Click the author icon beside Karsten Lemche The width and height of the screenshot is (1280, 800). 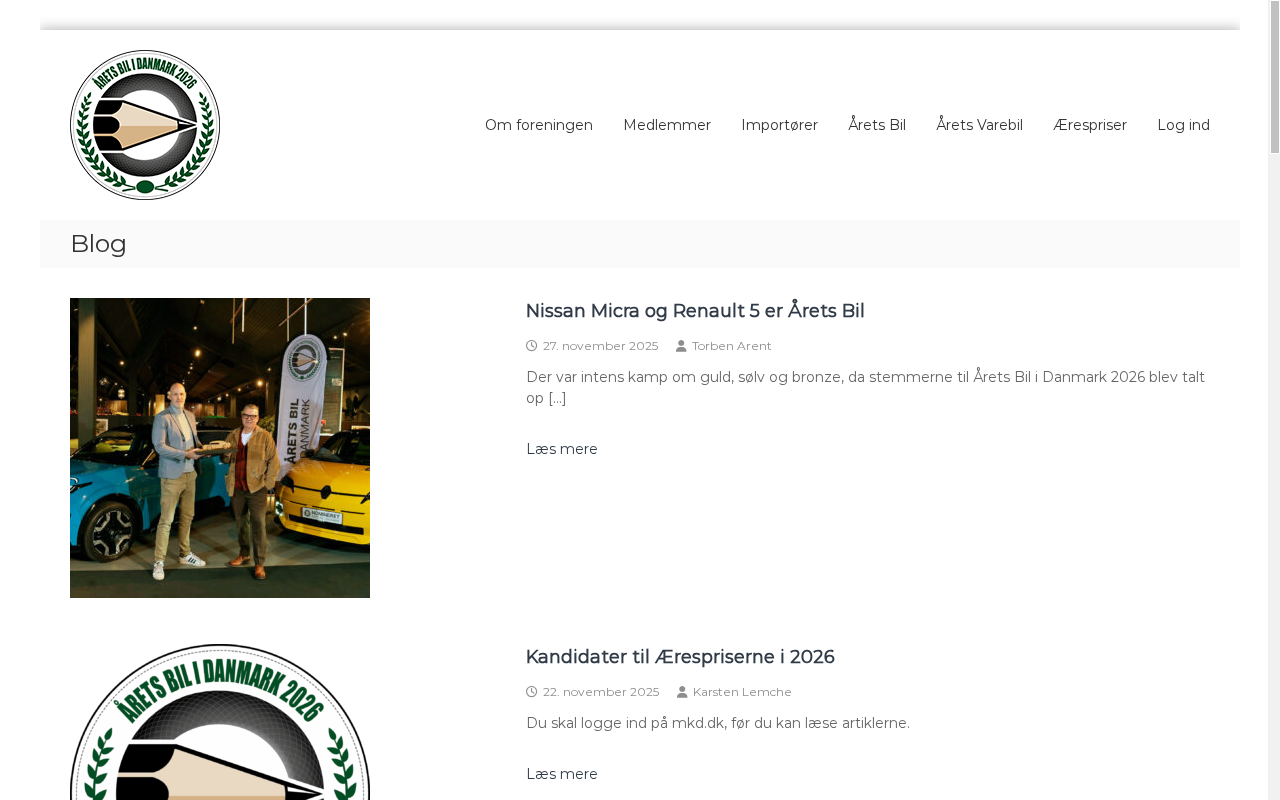682,692
